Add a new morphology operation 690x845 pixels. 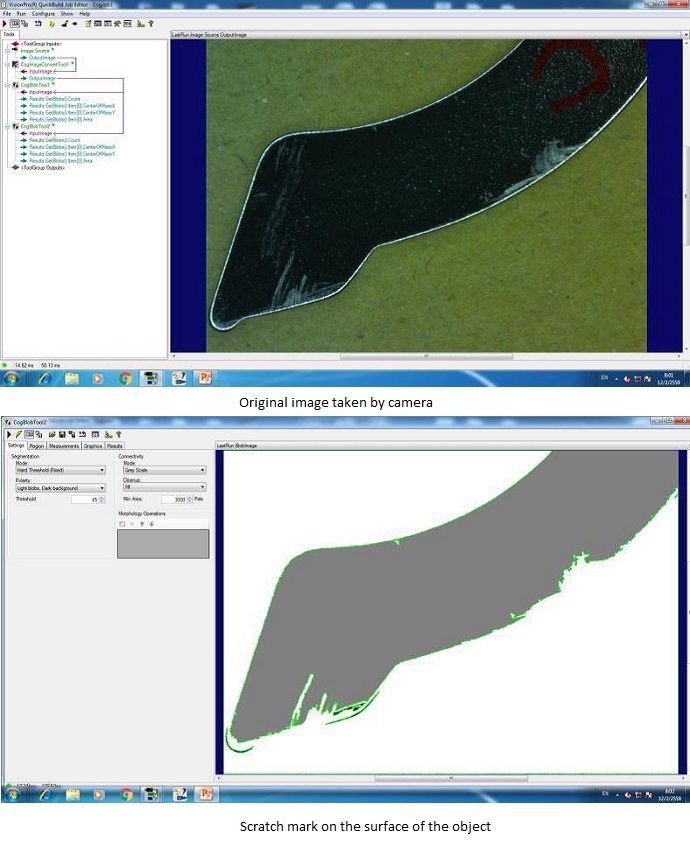coord(122,523)
